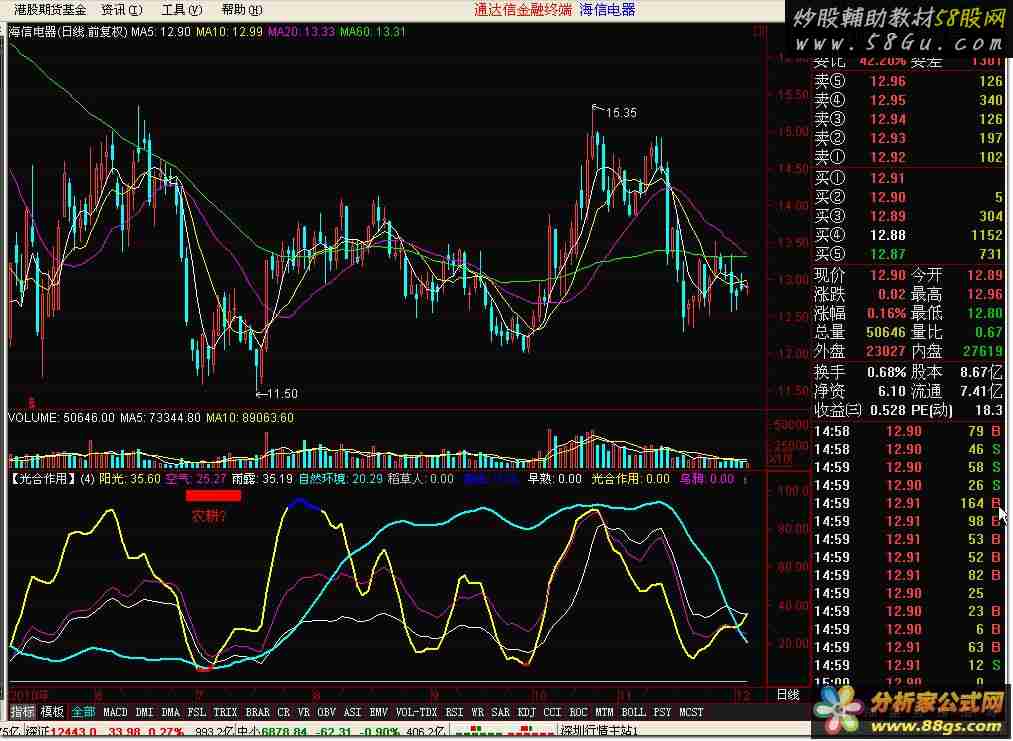Select the 卖③ 12.94 ask row

(x=908, y=120)
